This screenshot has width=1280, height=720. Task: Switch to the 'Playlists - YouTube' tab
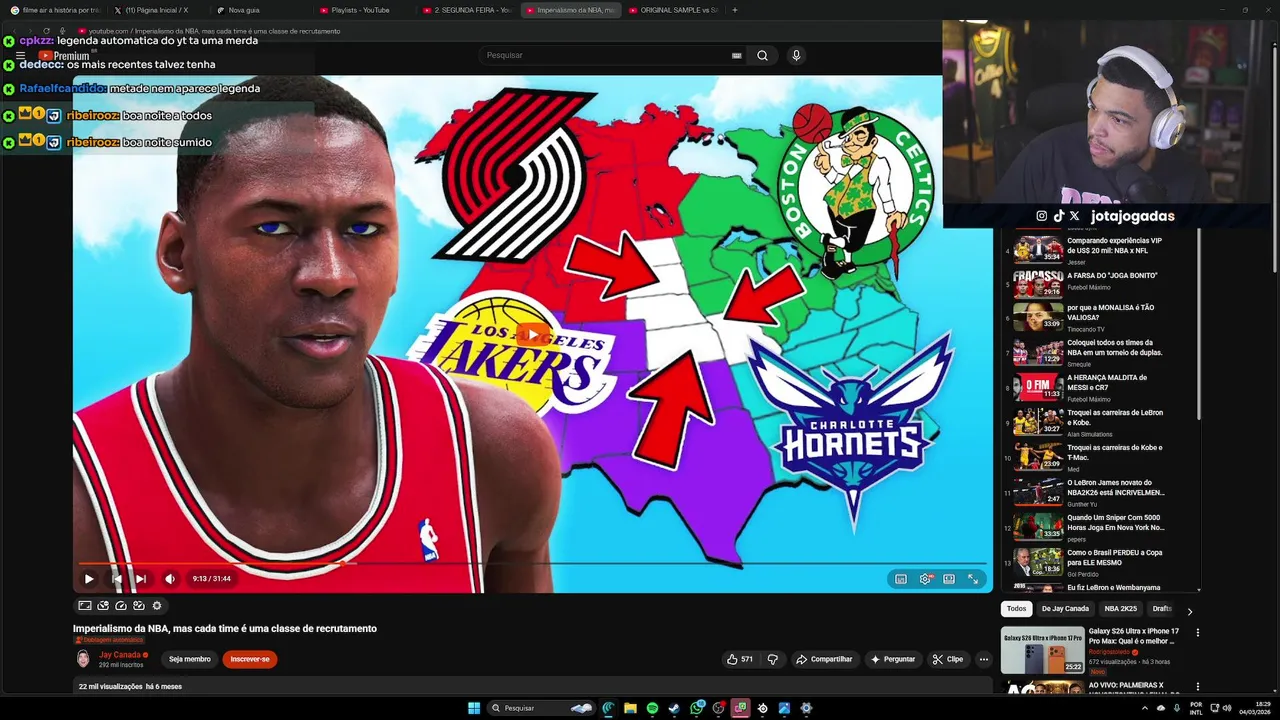tap(360, 10)
